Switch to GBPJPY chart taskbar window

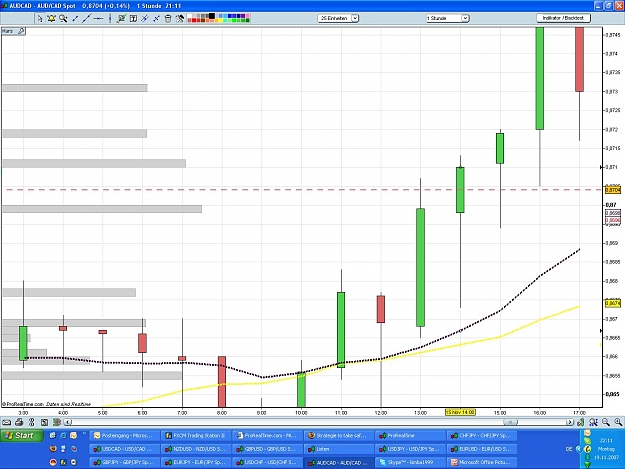(125, 463)
